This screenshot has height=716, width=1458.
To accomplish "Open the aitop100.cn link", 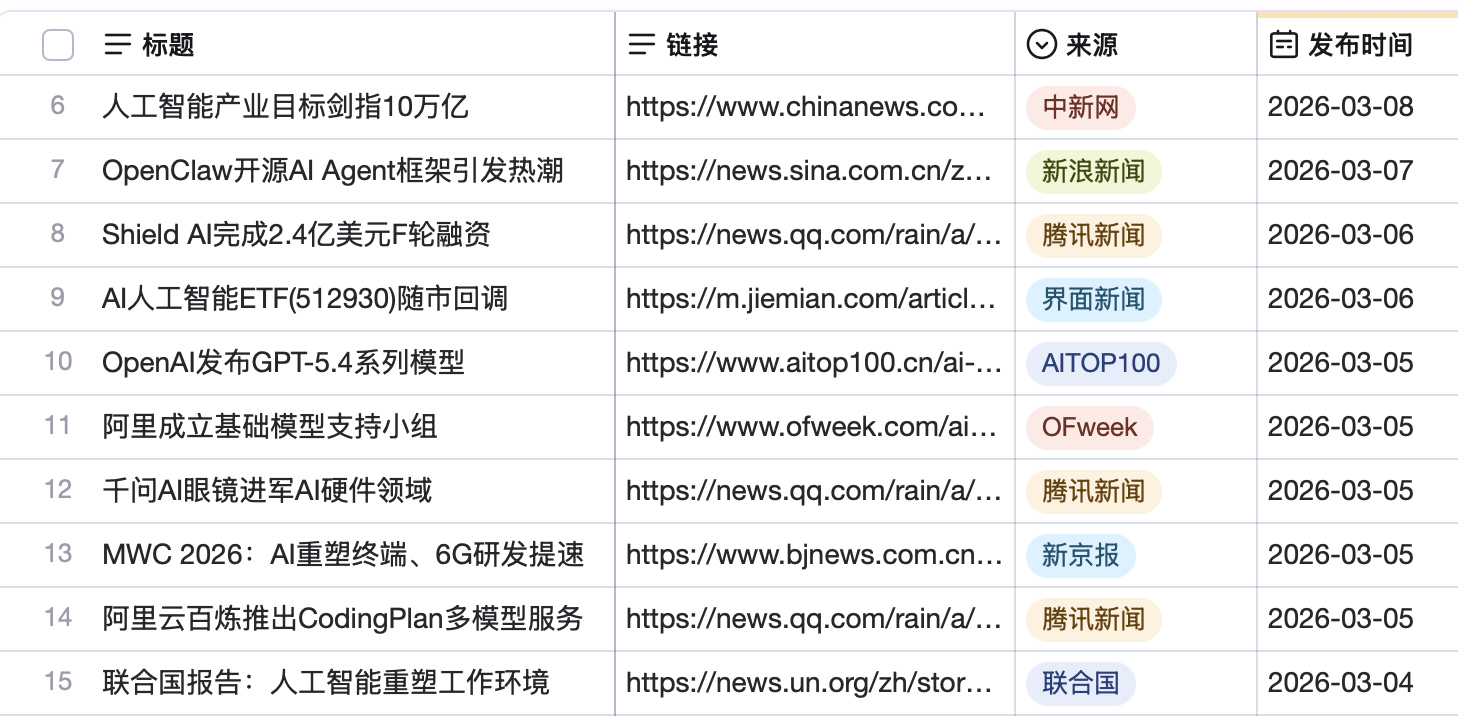I will point(814,362).
